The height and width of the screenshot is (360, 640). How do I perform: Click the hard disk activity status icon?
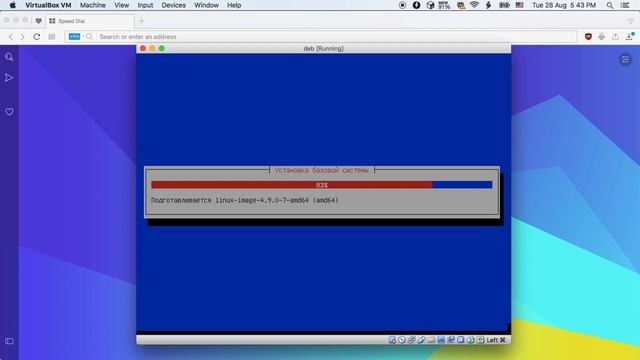392,340
